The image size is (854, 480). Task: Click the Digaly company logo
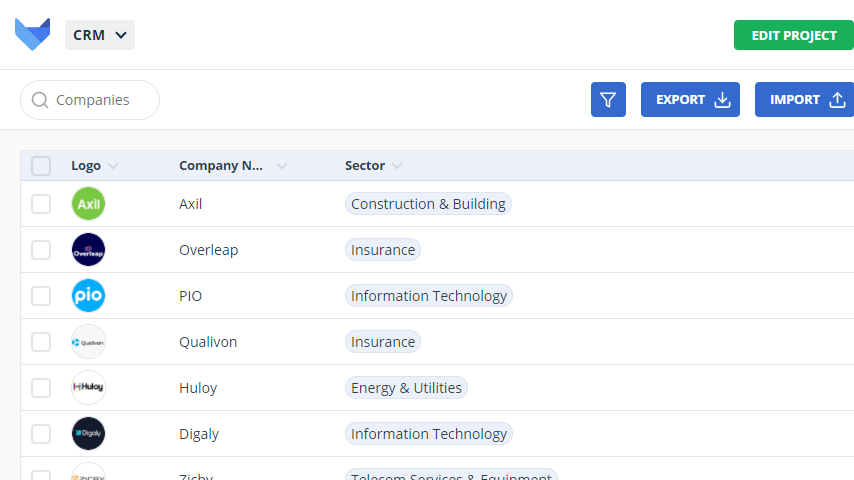pos(88,434)
